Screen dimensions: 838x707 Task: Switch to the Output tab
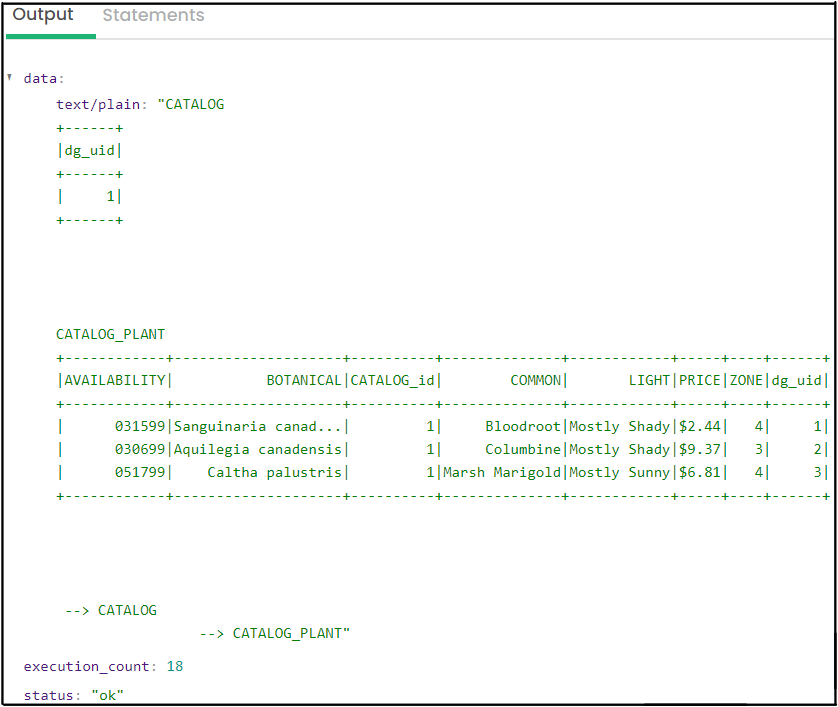(x=43, y=15)
